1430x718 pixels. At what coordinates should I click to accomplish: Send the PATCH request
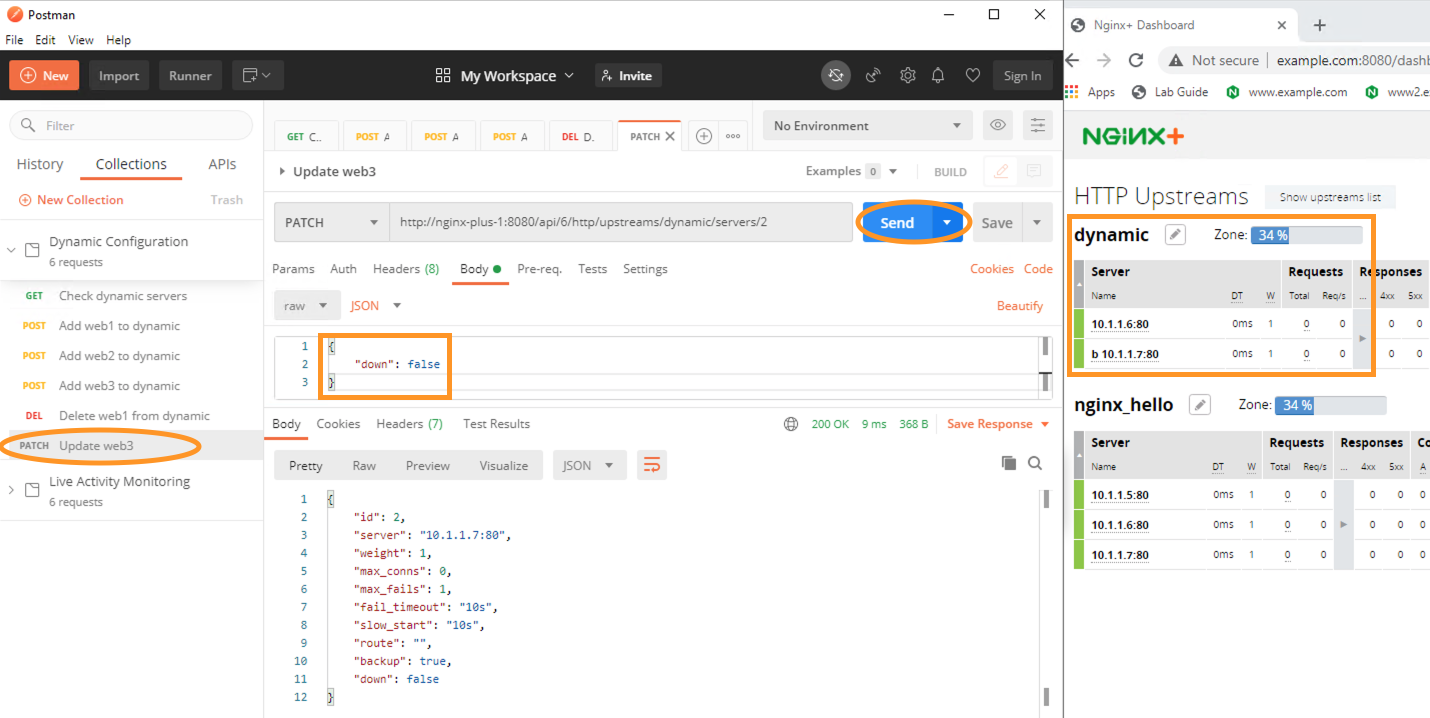(897, 223)
